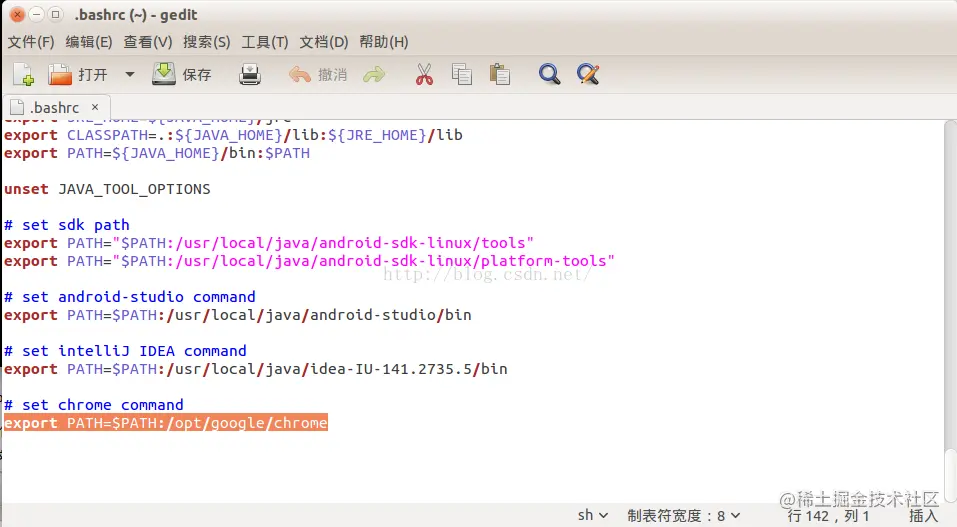
Task: Open the 文档(D) menu
Action: point(323,42)
